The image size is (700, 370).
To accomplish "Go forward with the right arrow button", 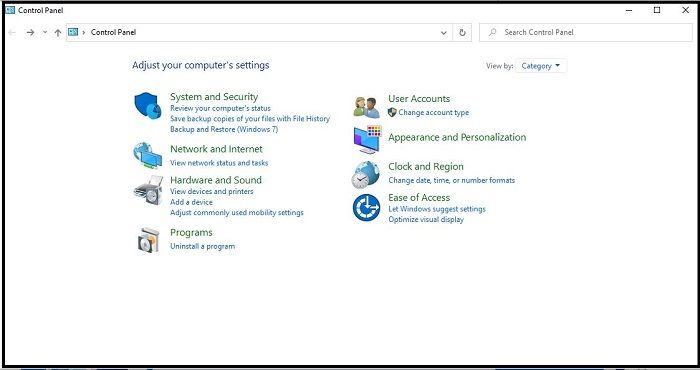I will 30,32.
